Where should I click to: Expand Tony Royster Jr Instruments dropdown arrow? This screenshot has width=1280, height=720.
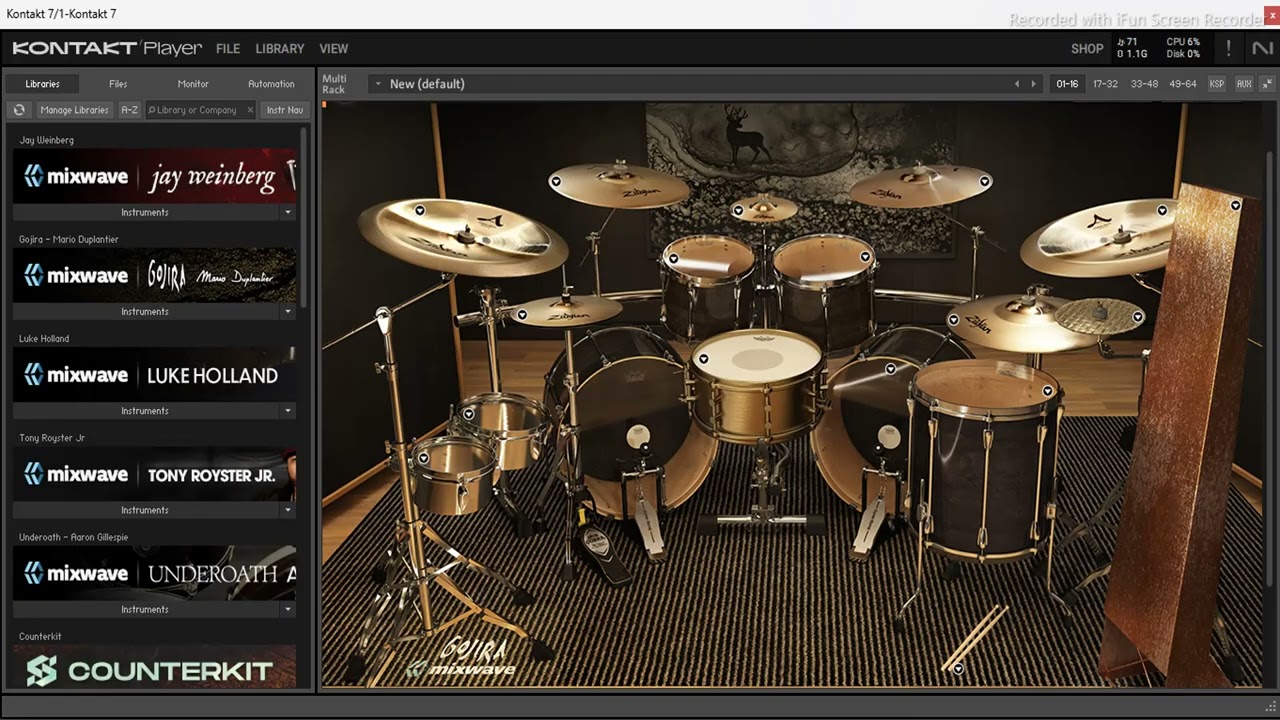coord(288,510)
